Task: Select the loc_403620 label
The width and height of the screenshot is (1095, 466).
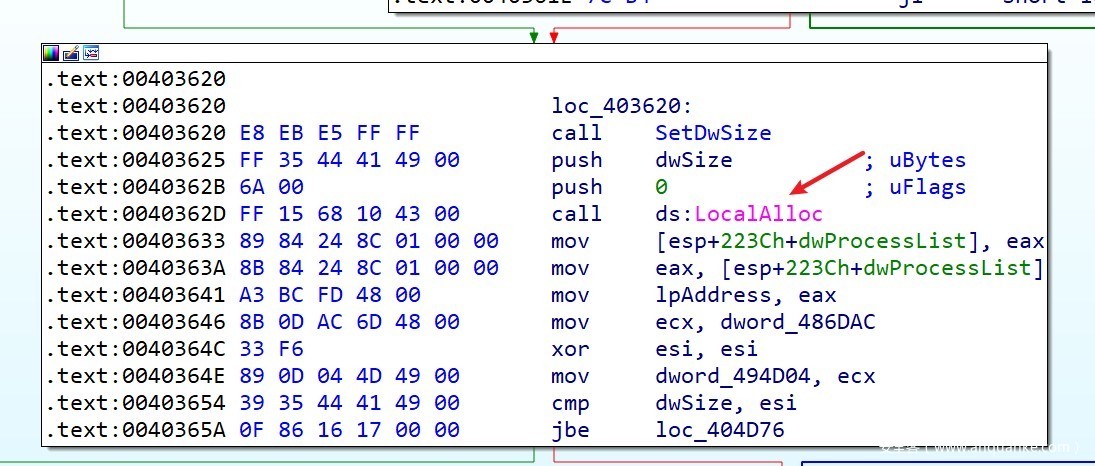Action: tap(622, 106)
